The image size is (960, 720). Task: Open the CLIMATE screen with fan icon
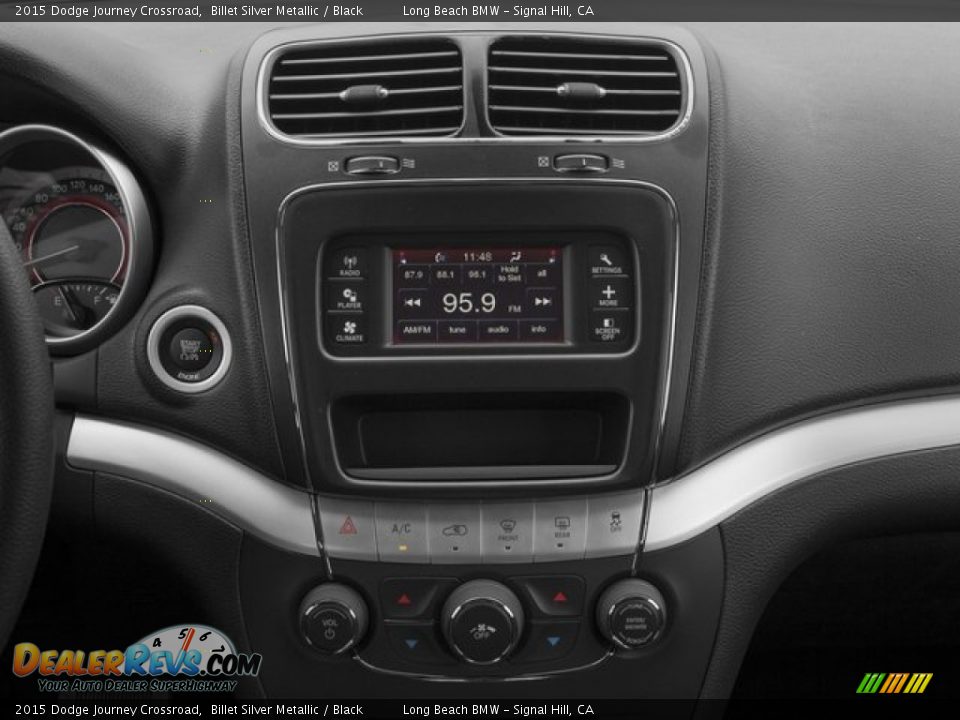point(349,331)
